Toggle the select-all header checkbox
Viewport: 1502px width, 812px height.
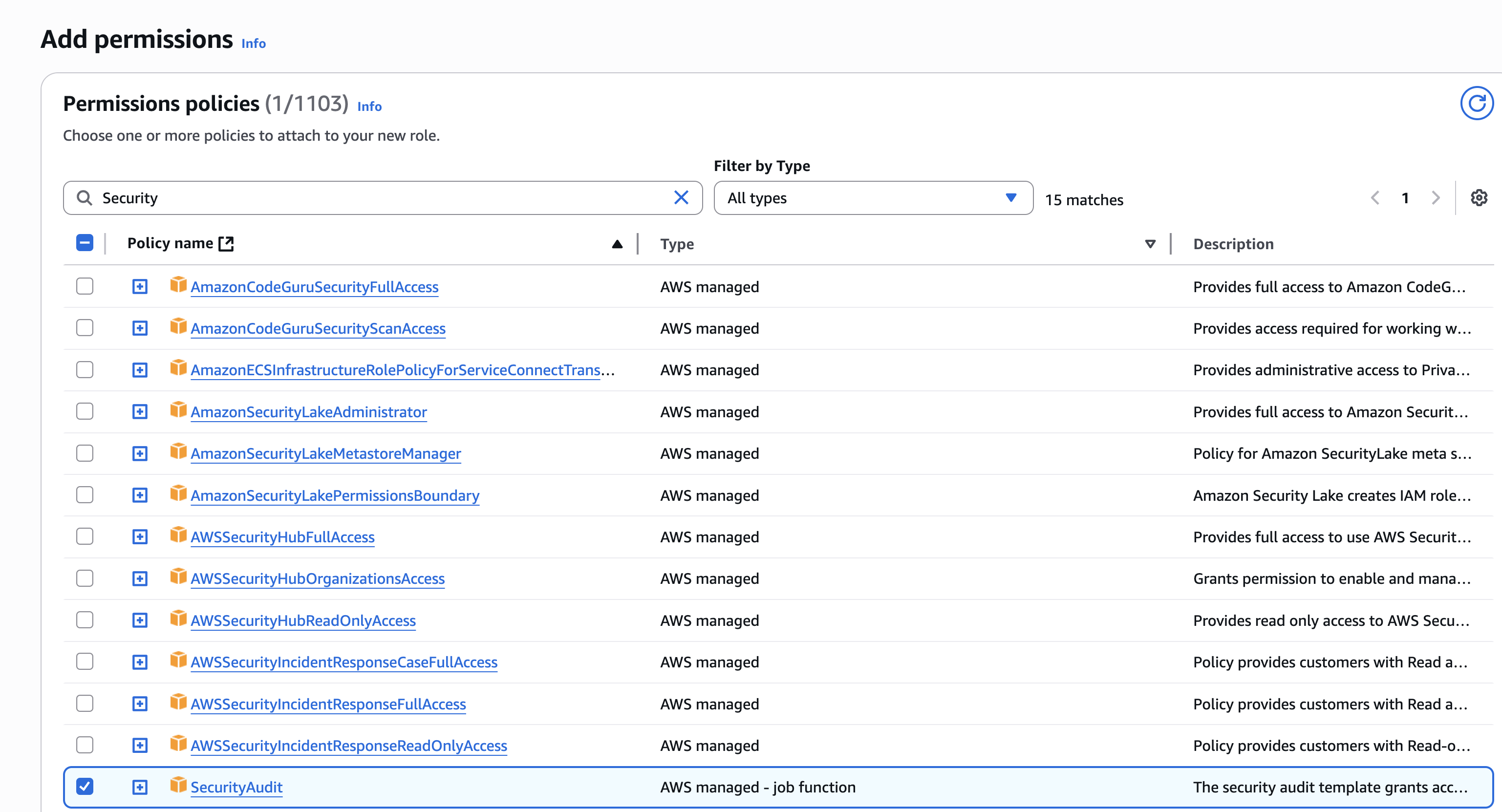(85, 243)
